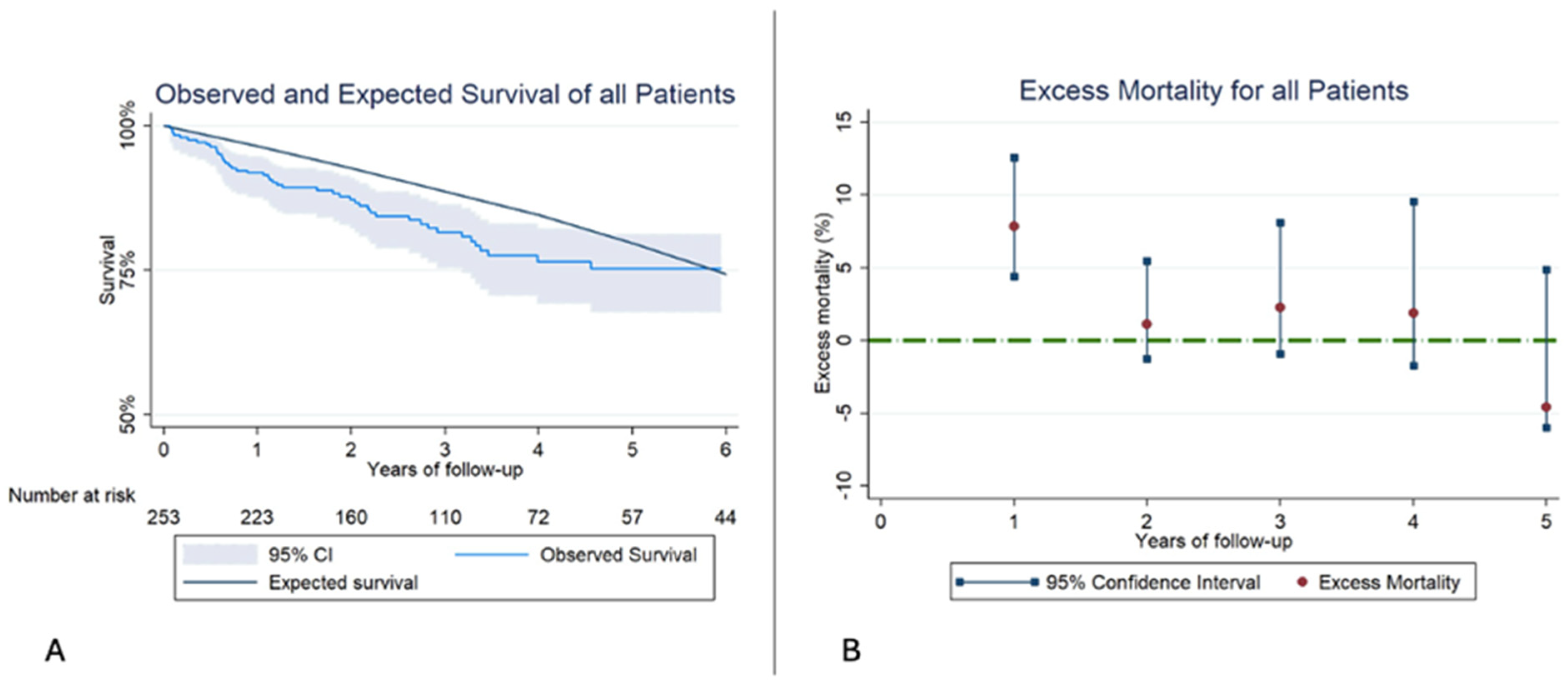Viewport: 1568px width, 685px height.
Task: Click the "Excess mortality (%)" y-axis label
Action: (823, 303)
